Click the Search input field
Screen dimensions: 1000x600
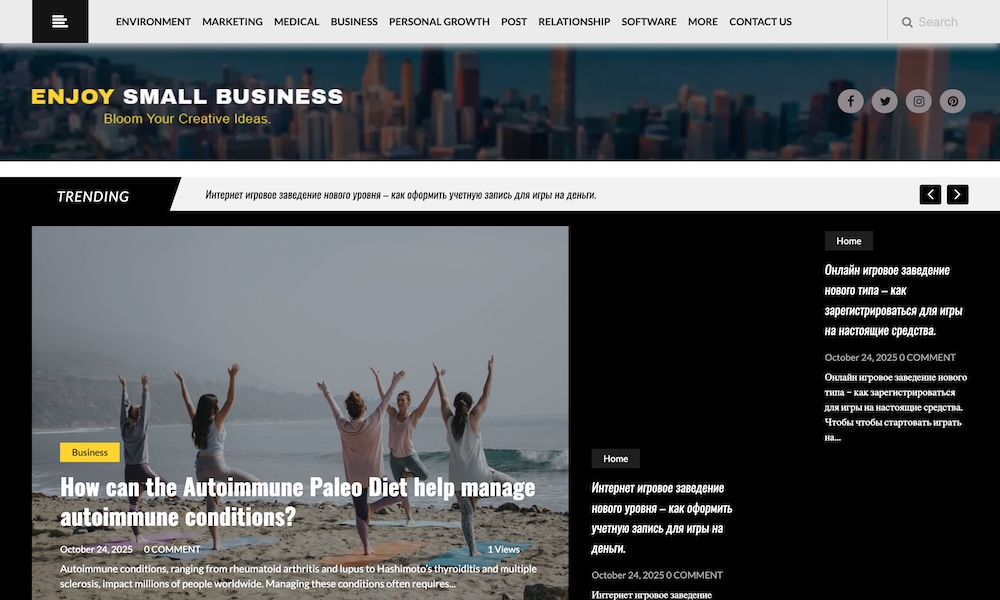(x=944, y=22)
